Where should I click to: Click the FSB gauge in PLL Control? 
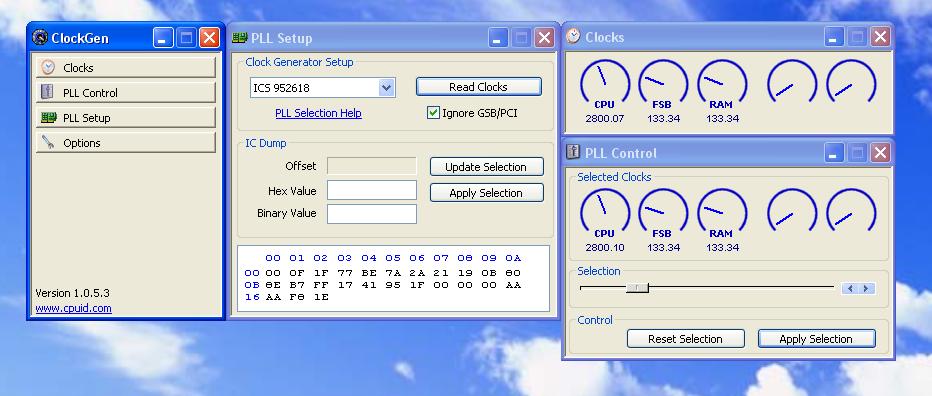[x=663, y=213]
